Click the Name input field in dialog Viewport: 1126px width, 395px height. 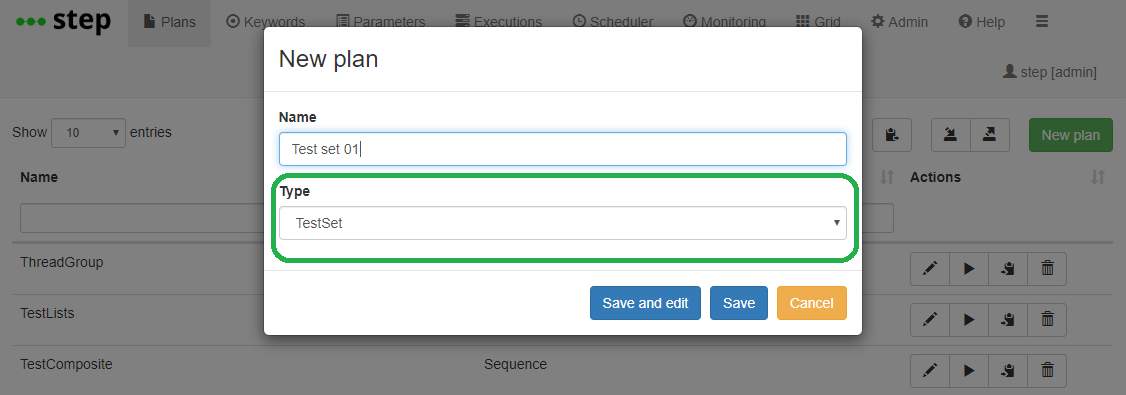click(x=563, y=149)
